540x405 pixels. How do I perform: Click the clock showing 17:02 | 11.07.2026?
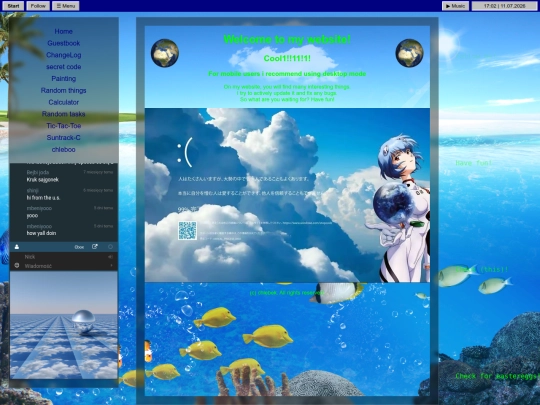(x=504, y=6)
